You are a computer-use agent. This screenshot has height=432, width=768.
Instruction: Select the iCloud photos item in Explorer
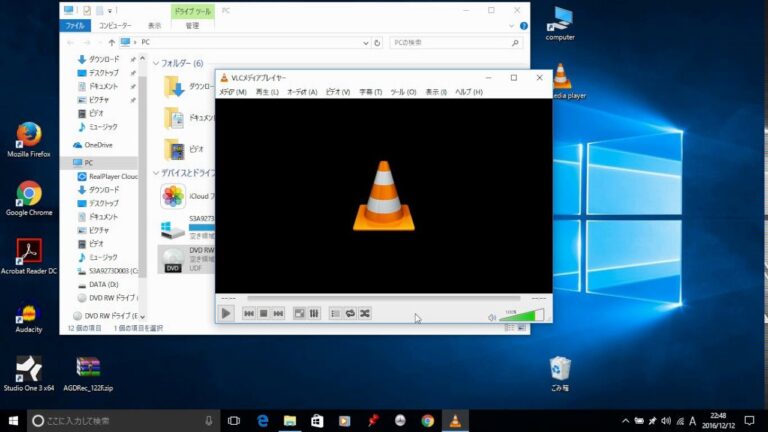(173, 196)
